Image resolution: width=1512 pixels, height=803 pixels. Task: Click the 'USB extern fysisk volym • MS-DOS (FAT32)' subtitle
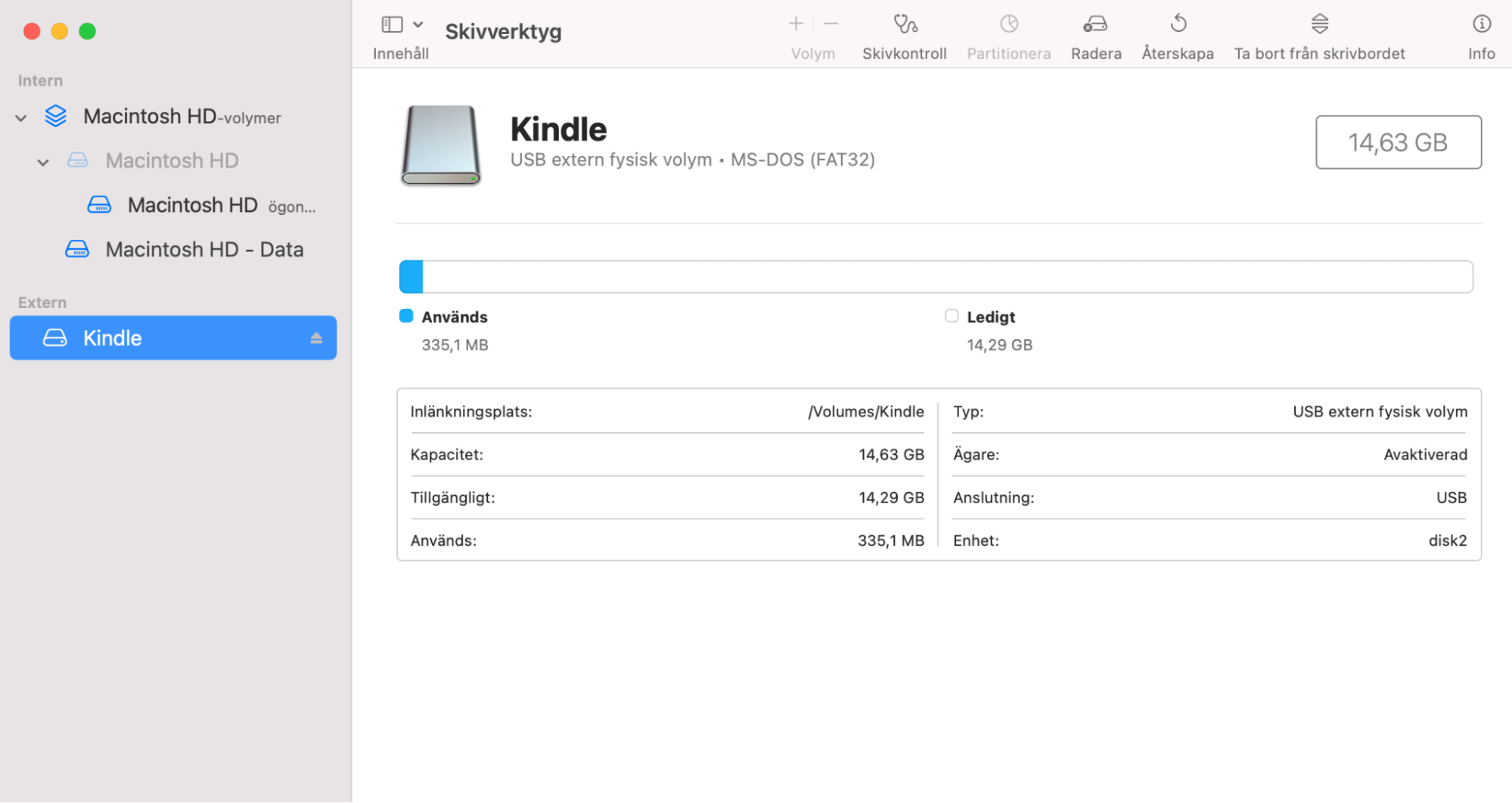pos(693,160)
